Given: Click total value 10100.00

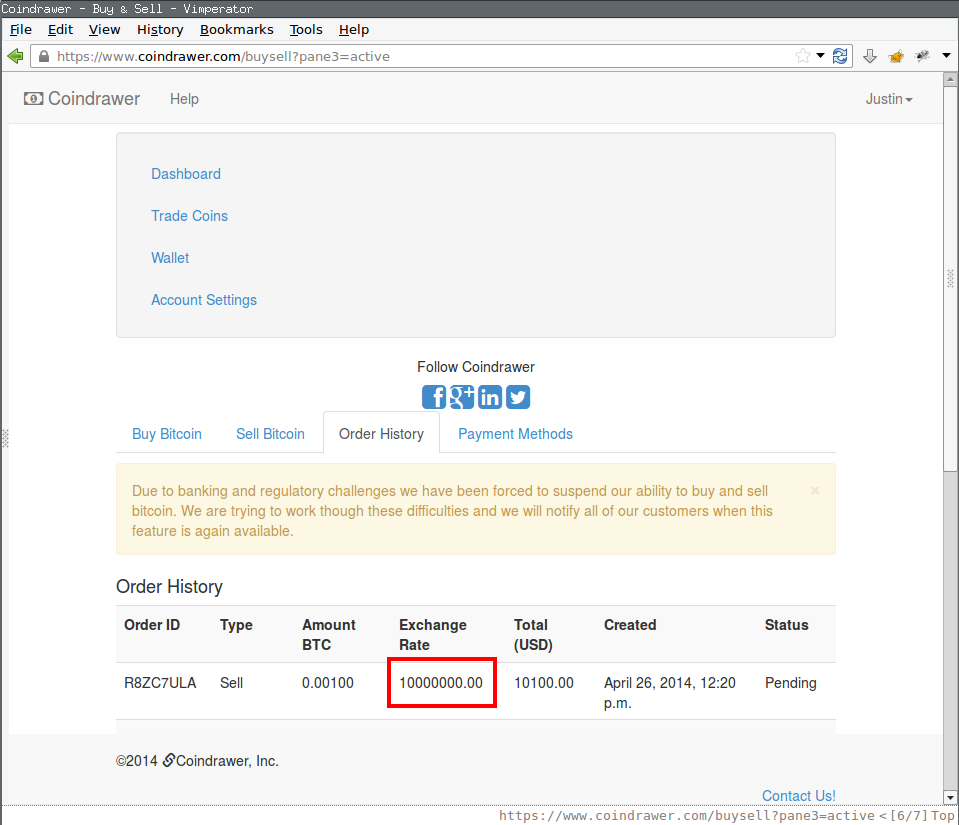Looking at the screenshot, I should coord(544,683).
